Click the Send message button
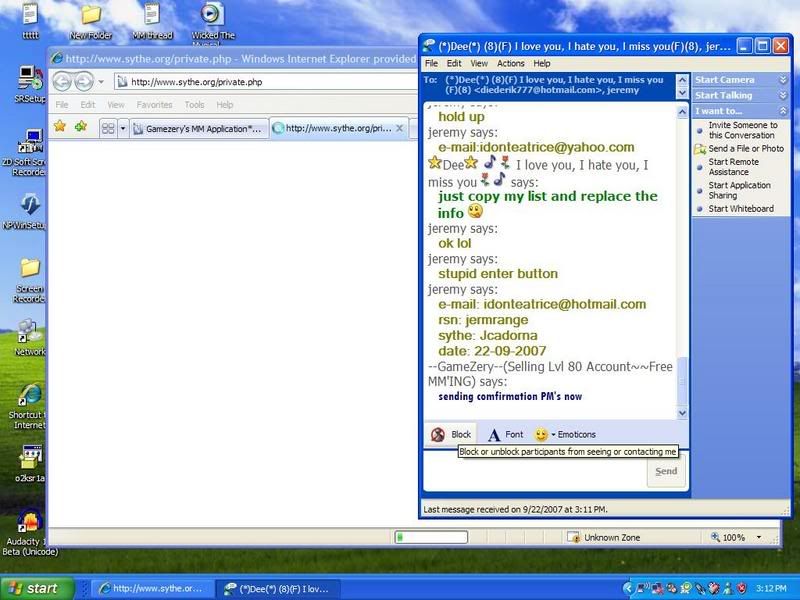Image resolution: width=800 pixels, height=600 pixels. [x=666, y=471]
